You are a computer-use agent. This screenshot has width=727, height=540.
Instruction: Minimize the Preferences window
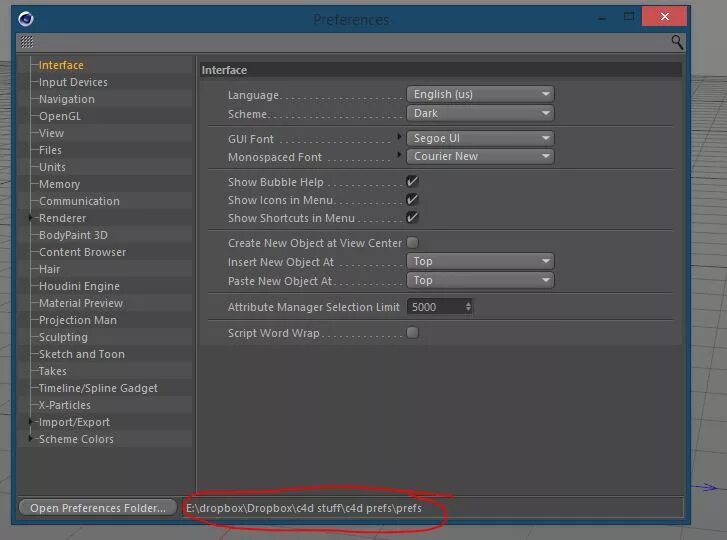(x=602, y=18)
